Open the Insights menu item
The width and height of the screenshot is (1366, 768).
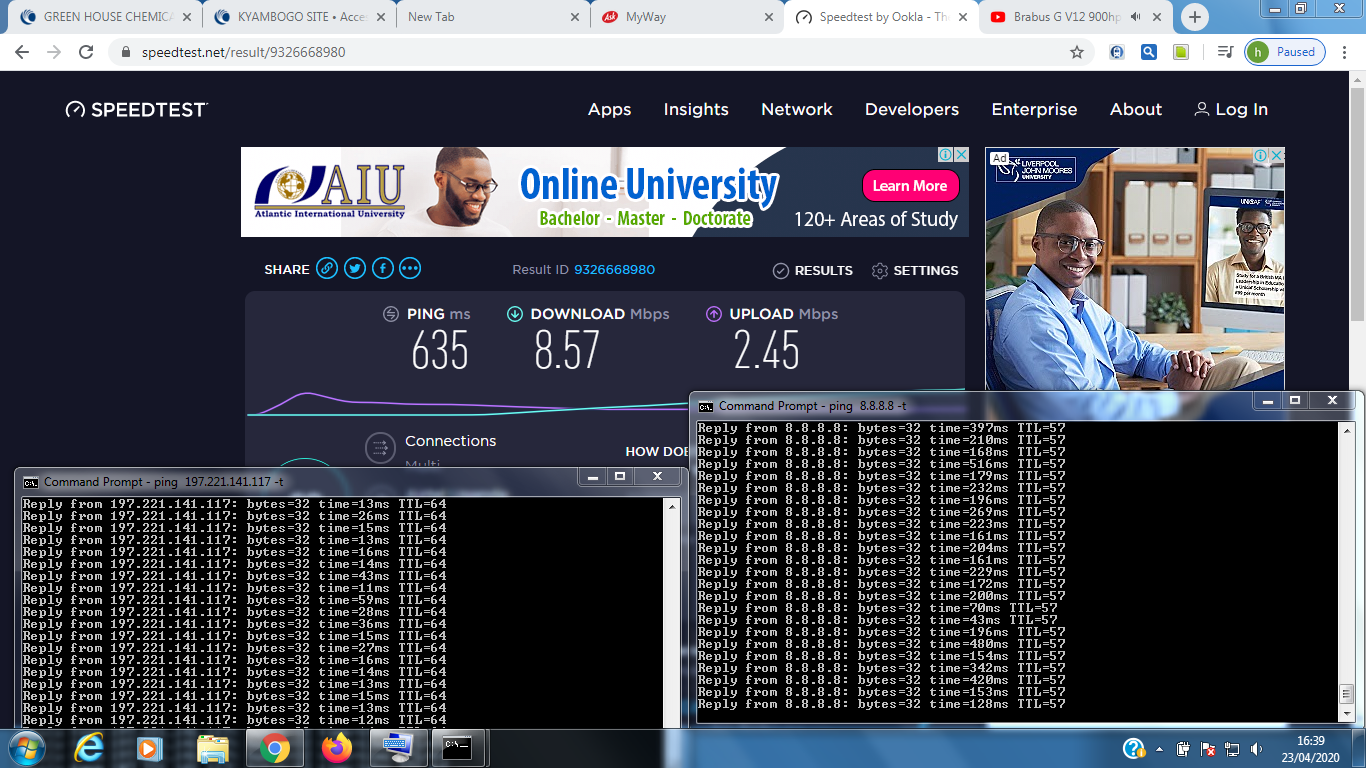pyautogui.click(x=696, y=110)
